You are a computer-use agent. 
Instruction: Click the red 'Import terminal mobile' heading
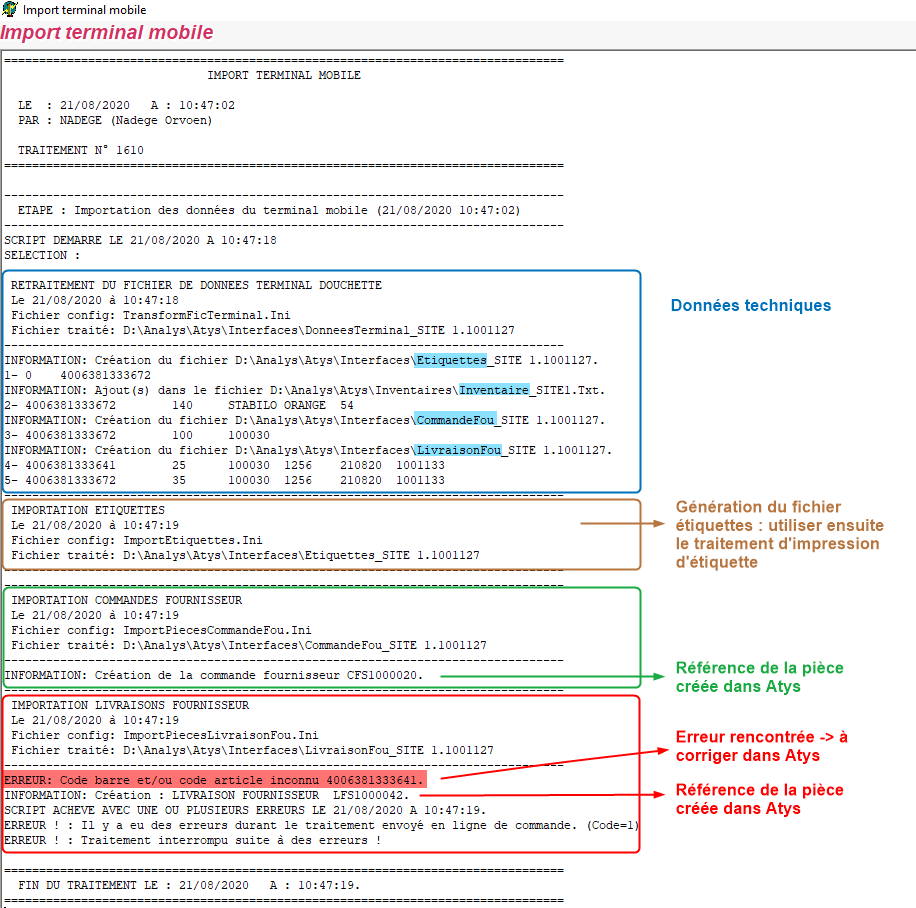pyautogui.click(x=107, y=33)
